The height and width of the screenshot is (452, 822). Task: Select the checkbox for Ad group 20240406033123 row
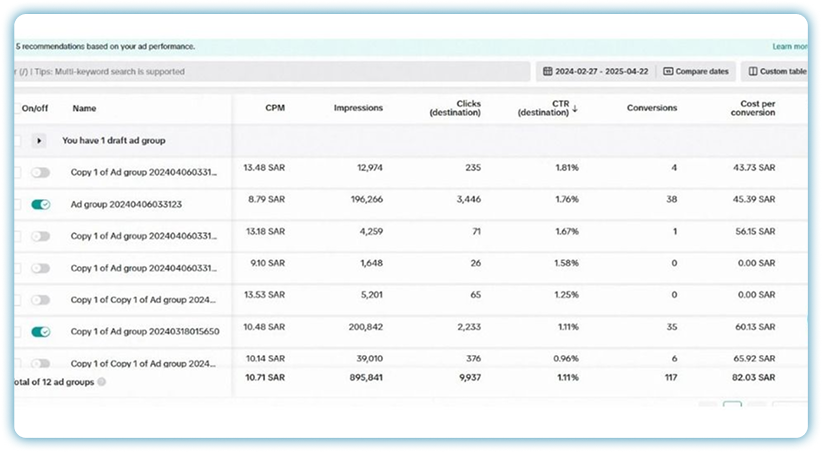point(17,204)
